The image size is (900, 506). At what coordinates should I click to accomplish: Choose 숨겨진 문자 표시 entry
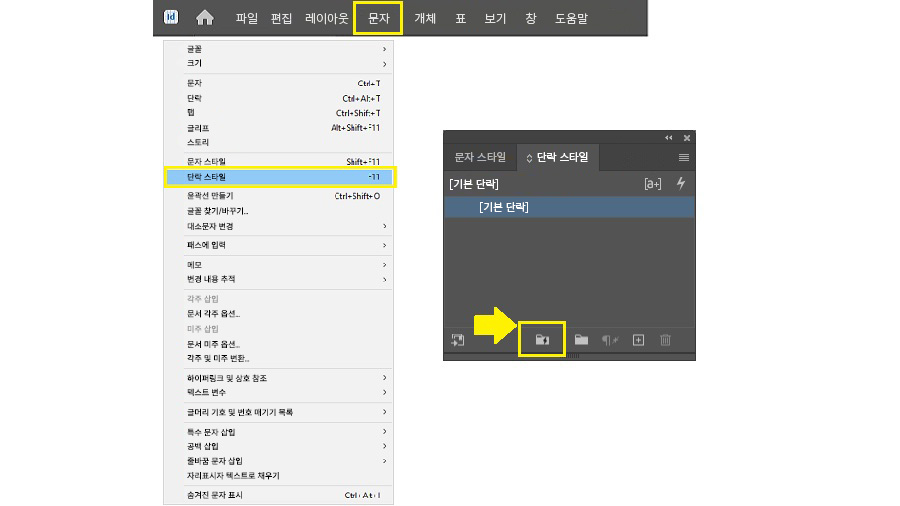278,495
